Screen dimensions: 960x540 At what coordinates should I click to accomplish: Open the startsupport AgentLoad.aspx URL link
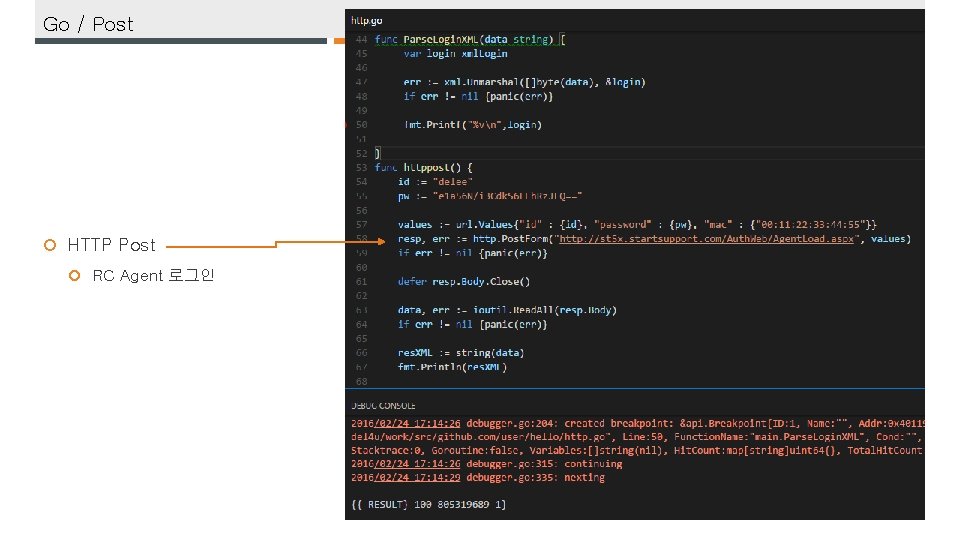coord(706,239)
